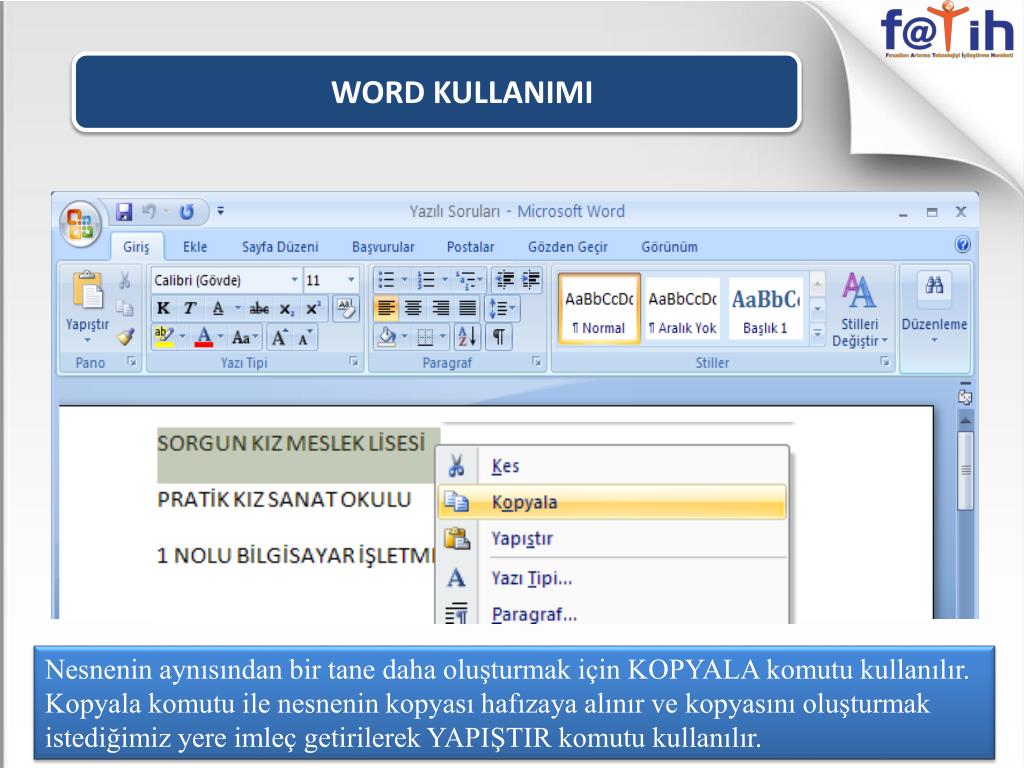This screenshot has width=1024, height=768.
Task: Save document via quick access toolbar
Action: pyautogui.click(x=124, y=212)
